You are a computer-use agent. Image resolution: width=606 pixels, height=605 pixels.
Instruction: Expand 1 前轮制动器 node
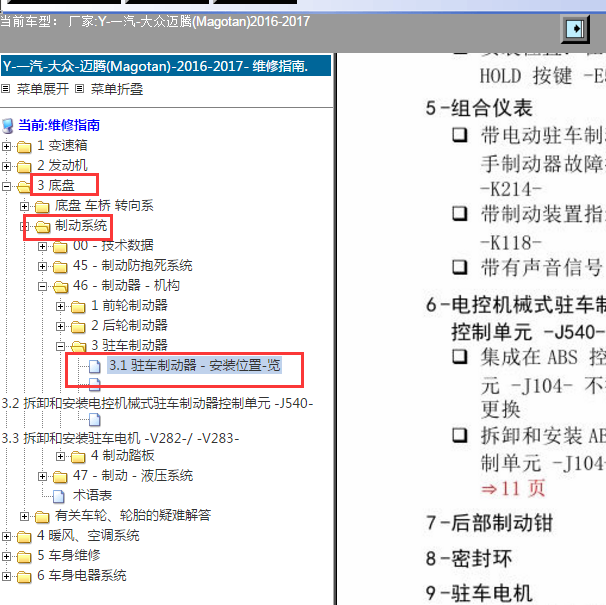(60, 307)
